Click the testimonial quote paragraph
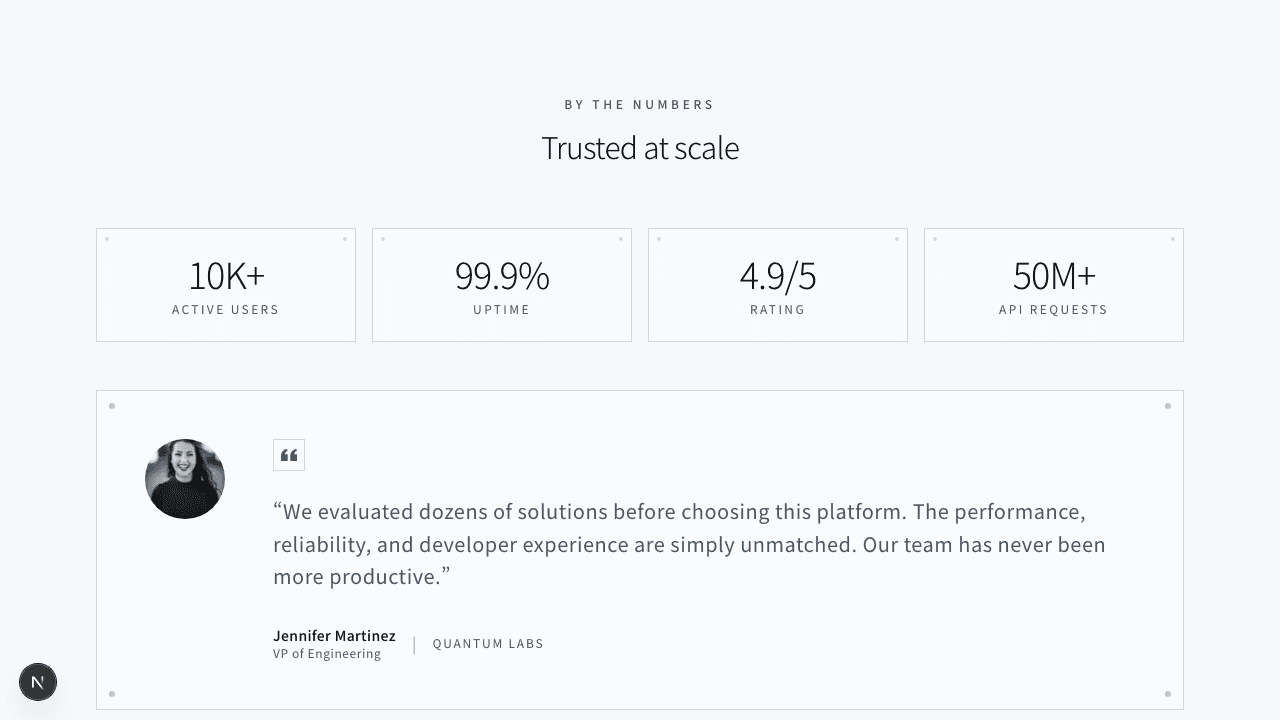The height and width of the screenshot is (720, 1280). tap(689, 544)
